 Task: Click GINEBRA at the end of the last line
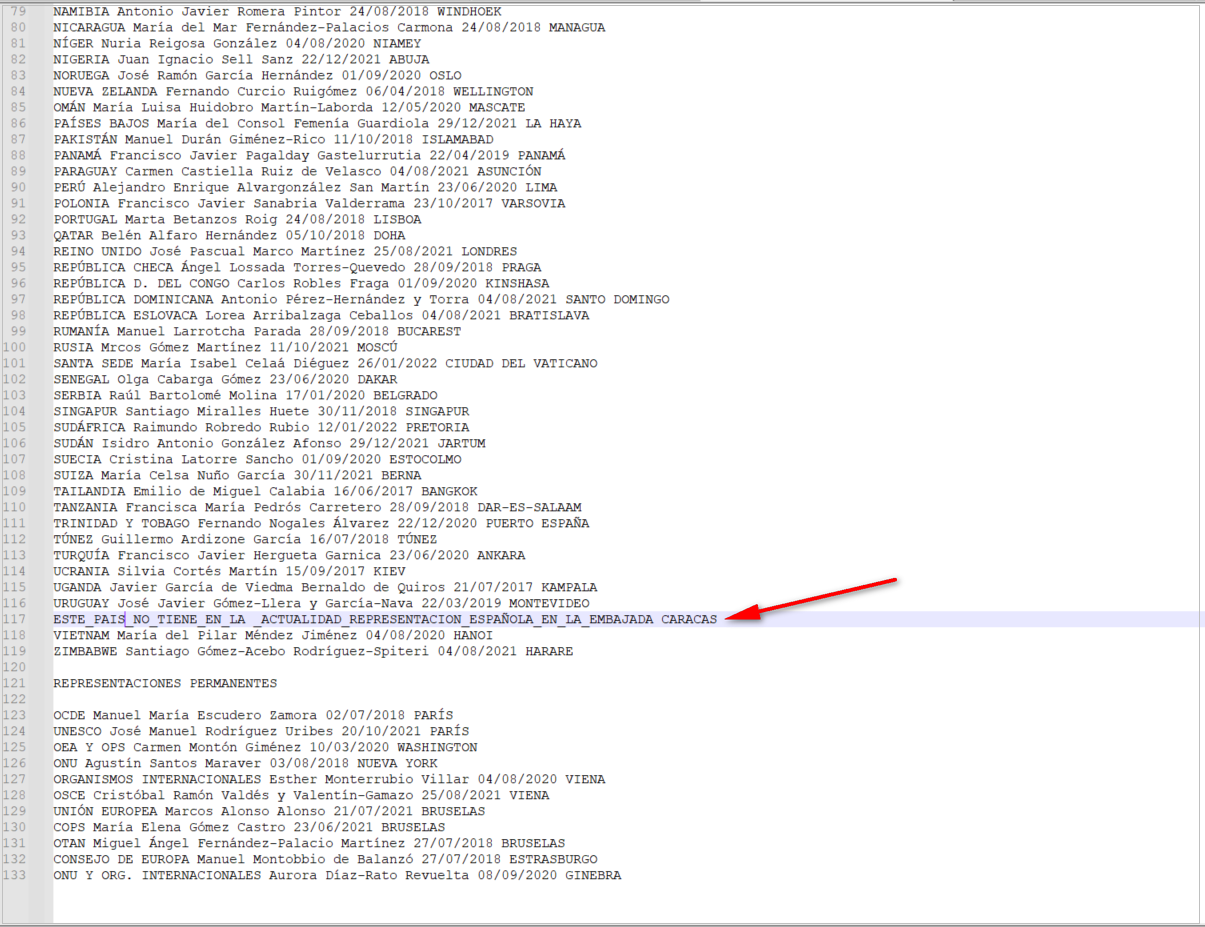[x=592, y=875]
